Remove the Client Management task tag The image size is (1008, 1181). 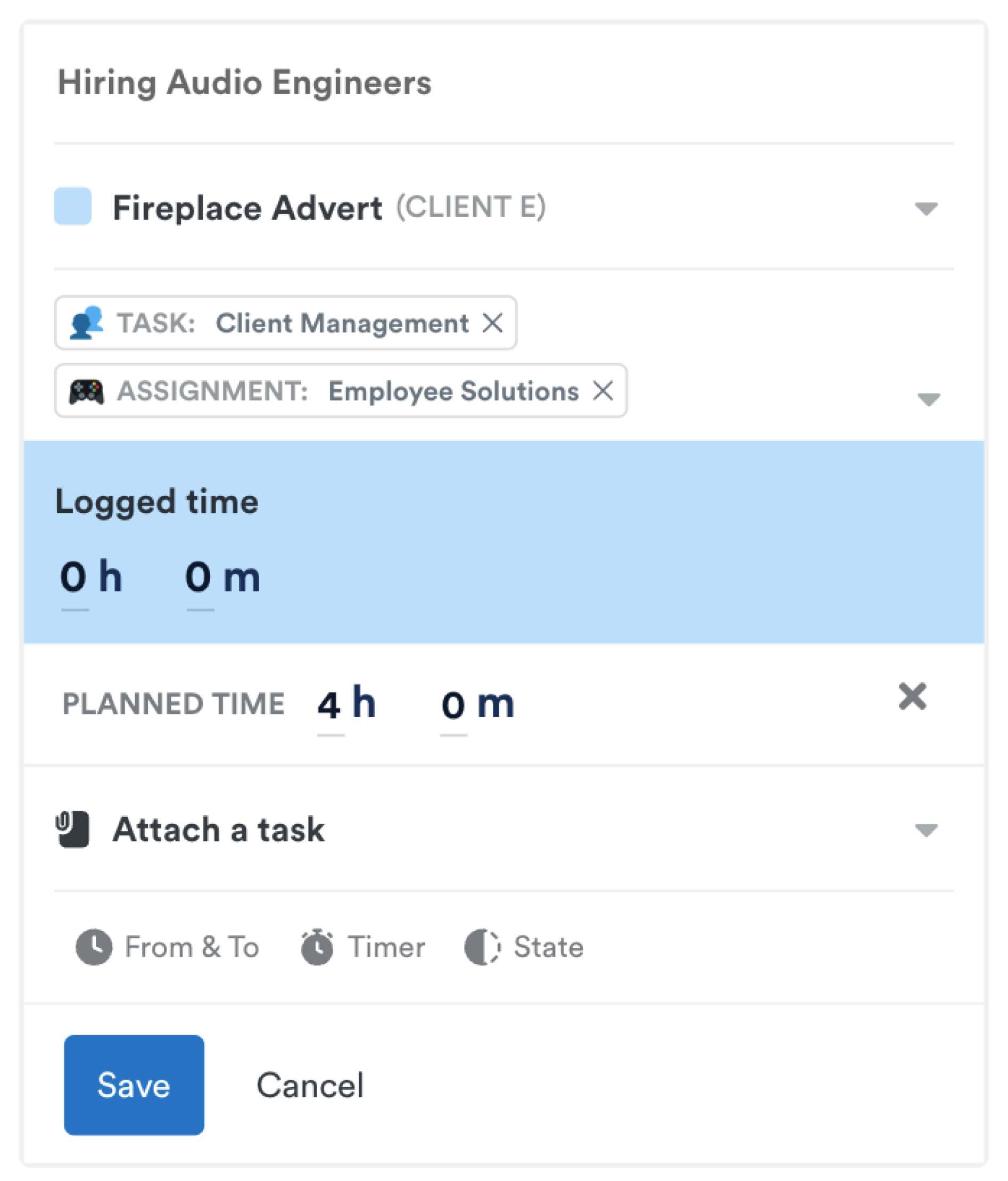coord(492,323)
